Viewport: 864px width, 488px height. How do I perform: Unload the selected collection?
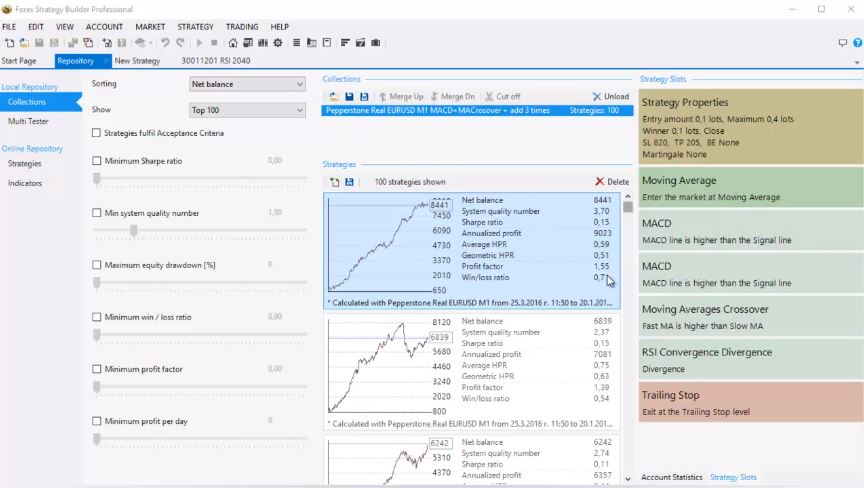point(610,96)
